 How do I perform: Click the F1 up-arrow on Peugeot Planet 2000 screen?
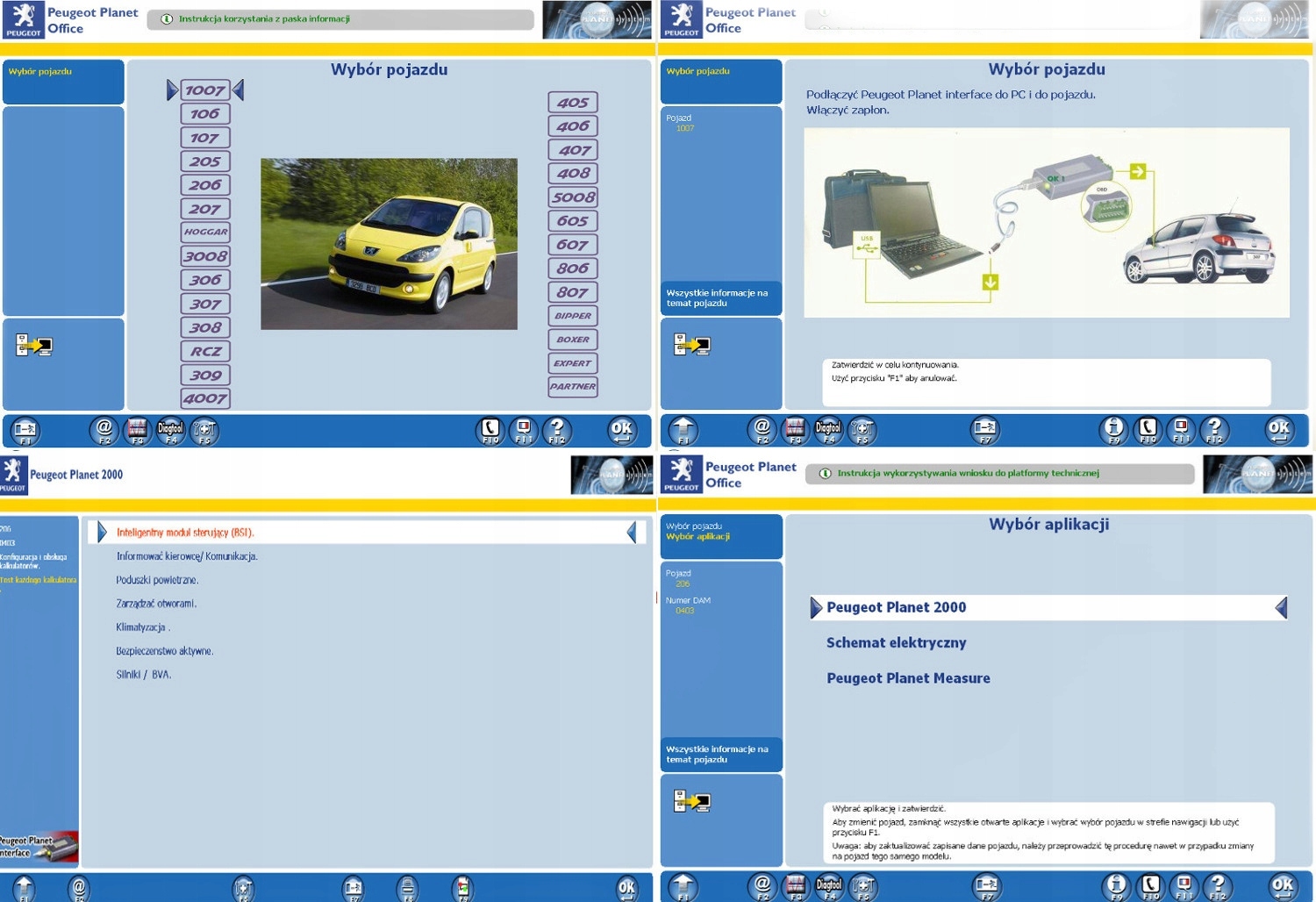click(x=24, y=888)
